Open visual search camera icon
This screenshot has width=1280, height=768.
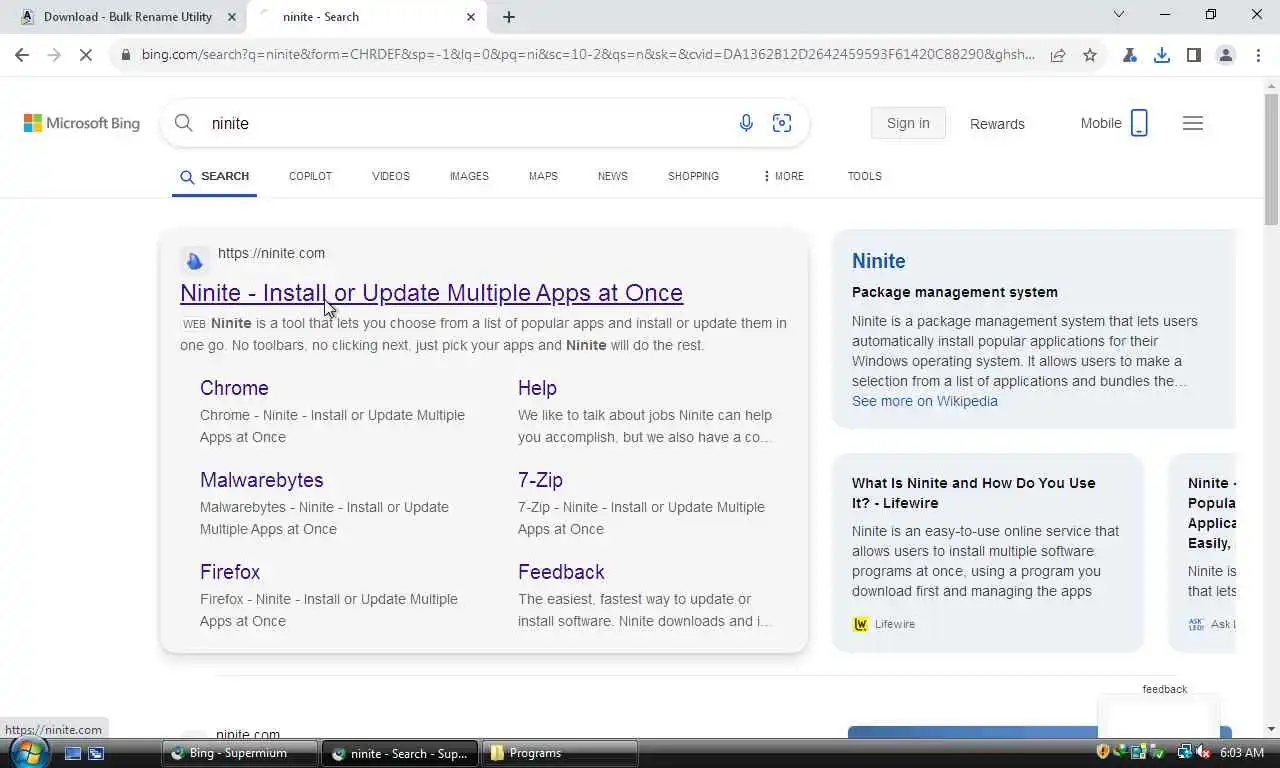782,123
